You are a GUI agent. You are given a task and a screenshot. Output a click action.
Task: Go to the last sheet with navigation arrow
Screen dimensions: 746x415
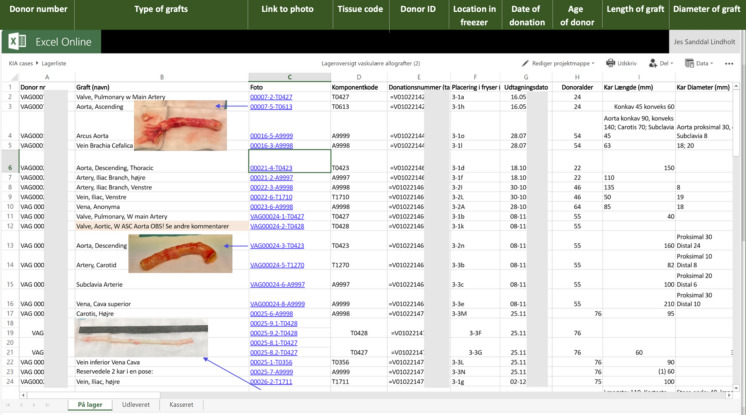(x=48, y=404)
